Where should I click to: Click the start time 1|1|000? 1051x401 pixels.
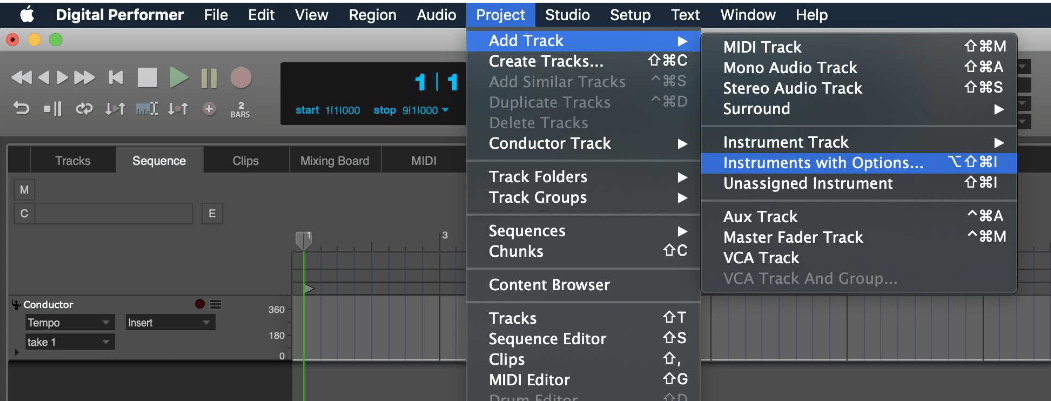pyautogui.click(x=344, y=110)
